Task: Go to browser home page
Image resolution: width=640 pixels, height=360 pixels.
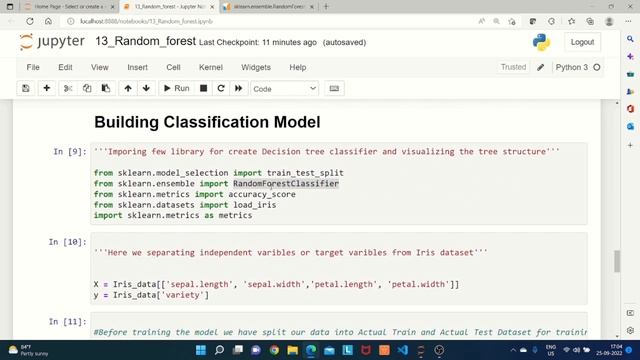Action: coord(48,21)
